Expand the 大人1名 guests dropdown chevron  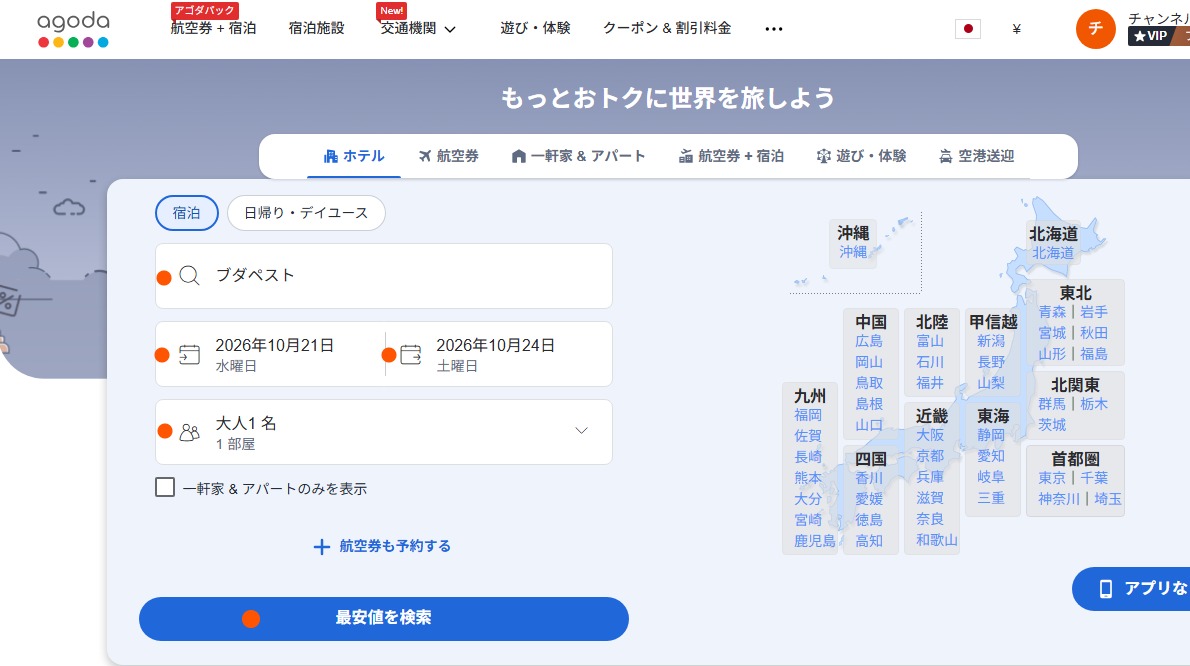[581, 431]
